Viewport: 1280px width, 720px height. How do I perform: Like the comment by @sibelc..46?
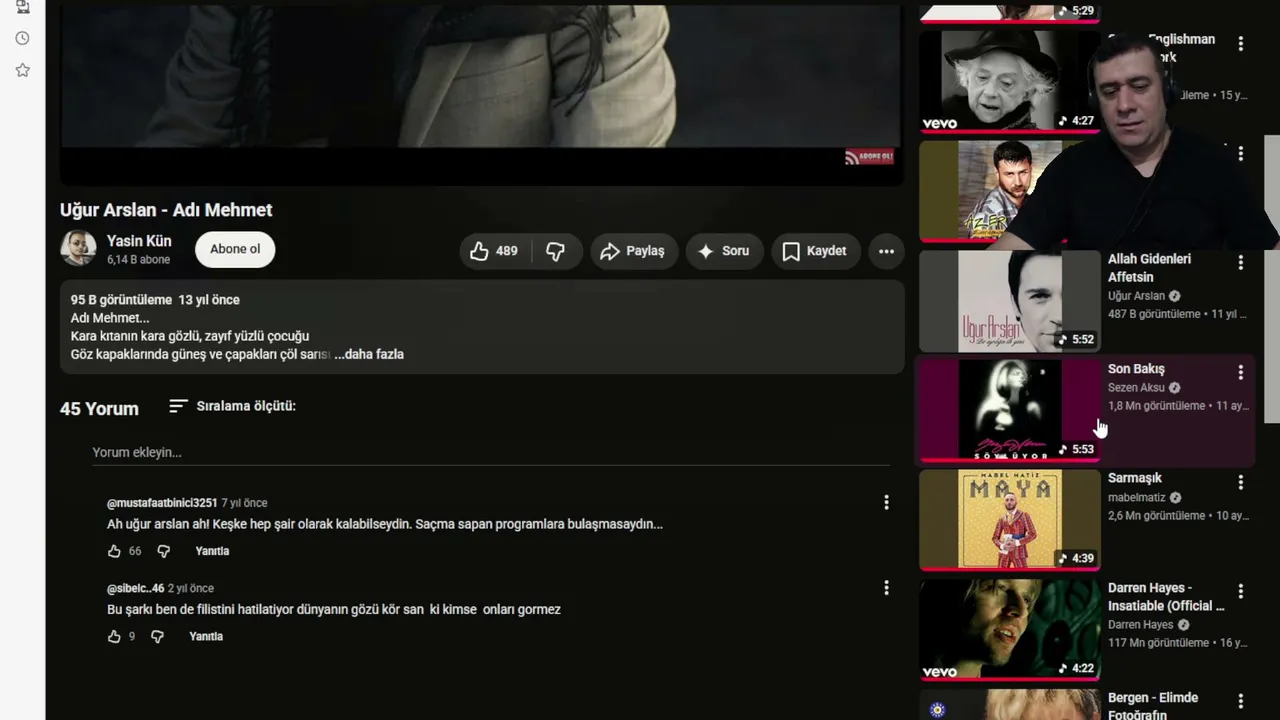point(114,636)
